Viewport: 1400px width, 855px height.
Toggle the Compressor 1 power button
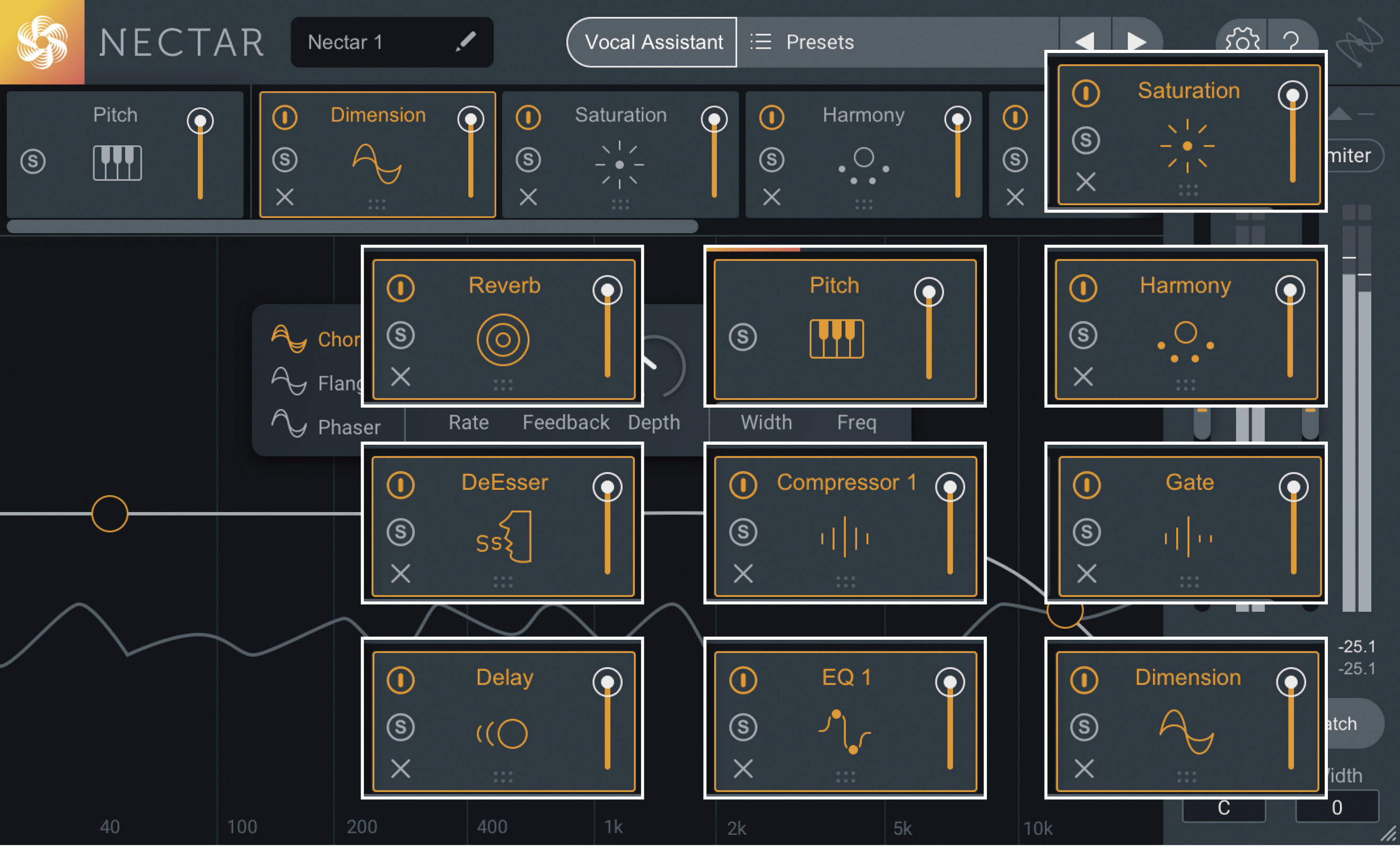(x=743, y=484)
